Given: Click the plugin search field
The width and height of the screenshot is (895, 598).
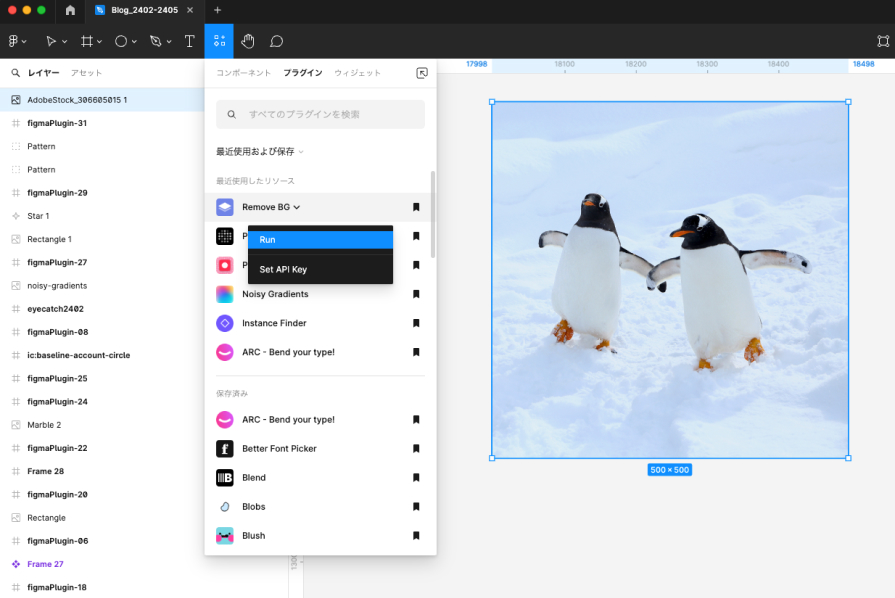Looking at the screenshot, I should [320, 115].
